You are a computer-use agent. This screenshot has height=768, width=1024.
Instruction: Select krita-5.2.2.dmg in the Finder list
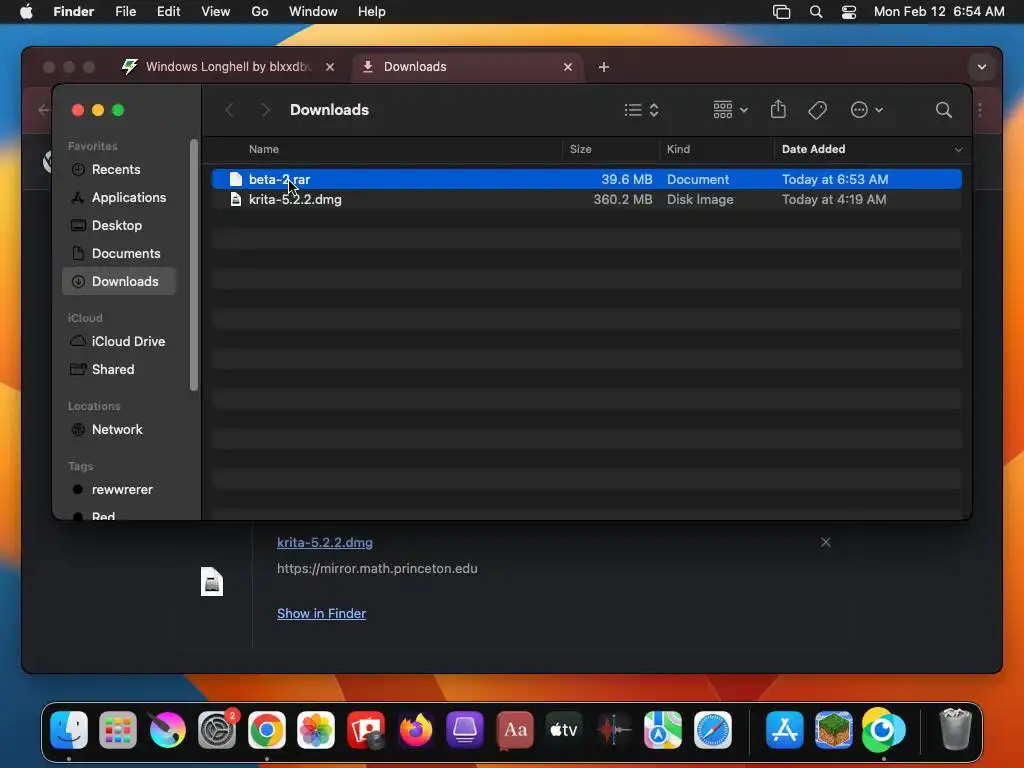click(x=586, y=199)
